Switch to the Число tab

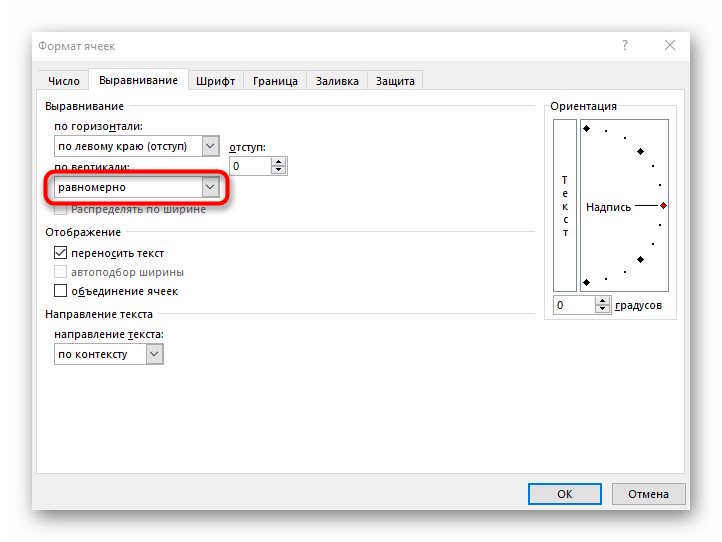click(64, 81)
